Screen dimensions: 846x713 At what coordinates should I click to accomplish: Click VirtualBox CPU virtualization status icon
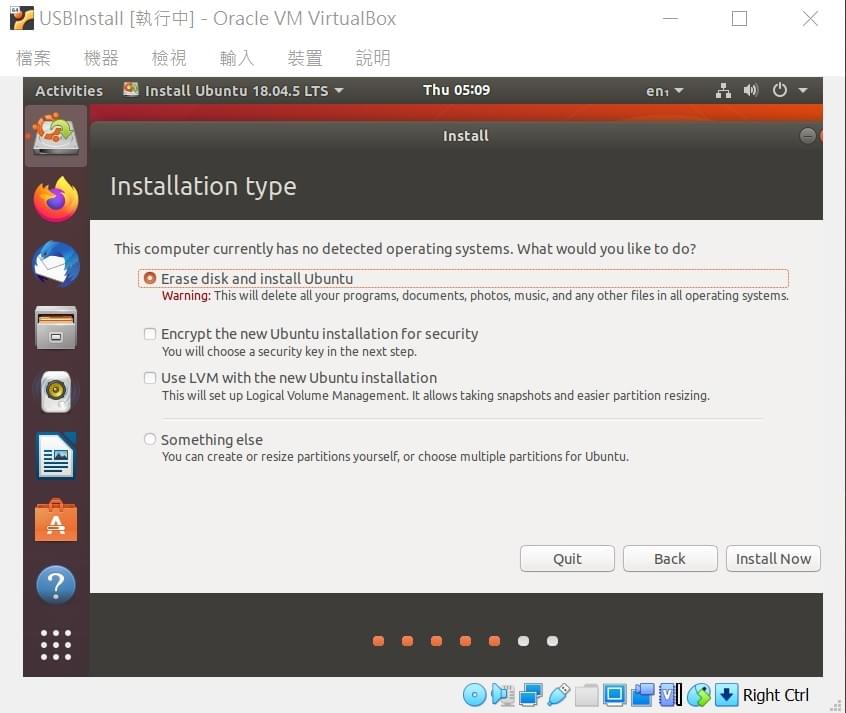671,695
